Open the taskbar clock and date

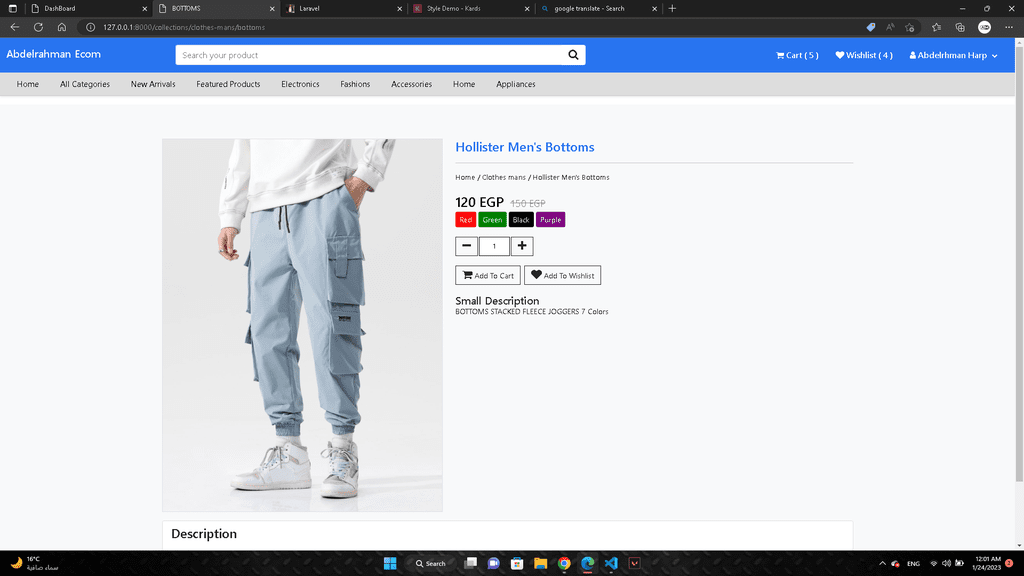pos(987,564)
